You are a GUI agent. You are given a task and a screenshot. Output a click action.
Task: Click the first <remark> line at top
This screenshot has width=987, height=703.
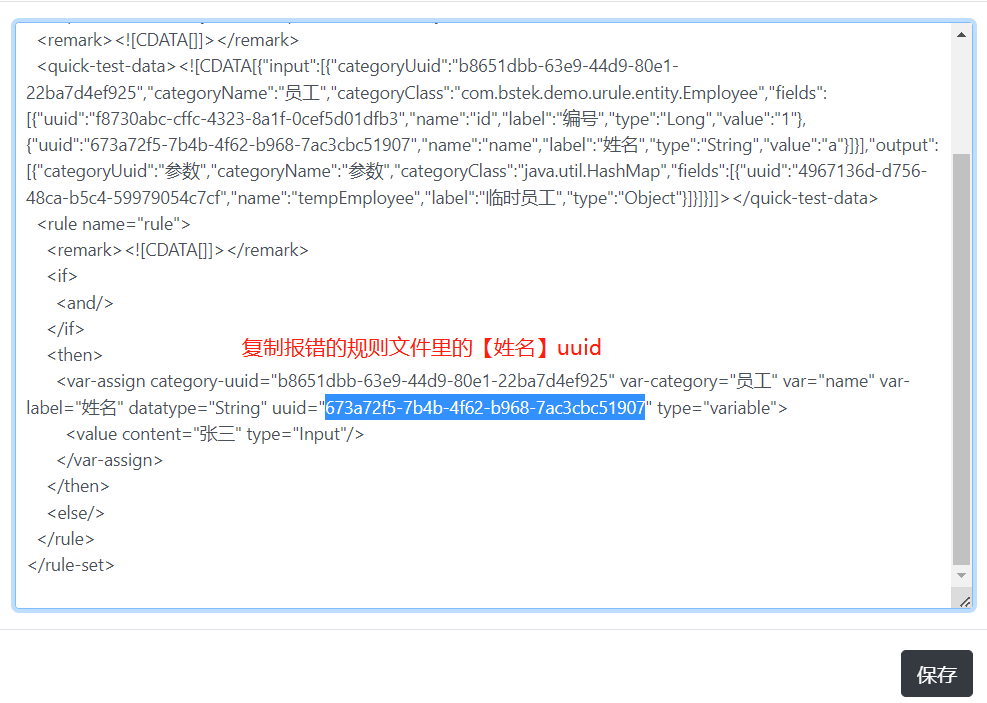168,40
